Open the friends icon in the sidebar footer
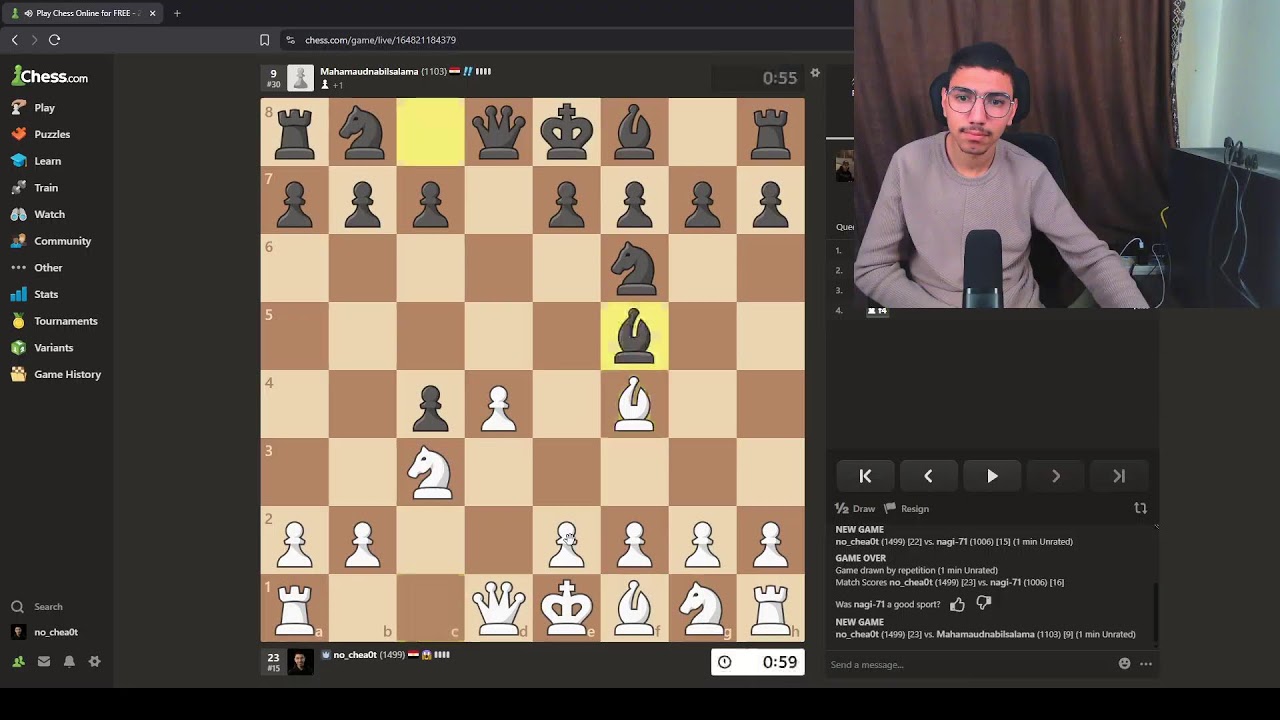The image size is (1280, 720). (x=18, y=661)
